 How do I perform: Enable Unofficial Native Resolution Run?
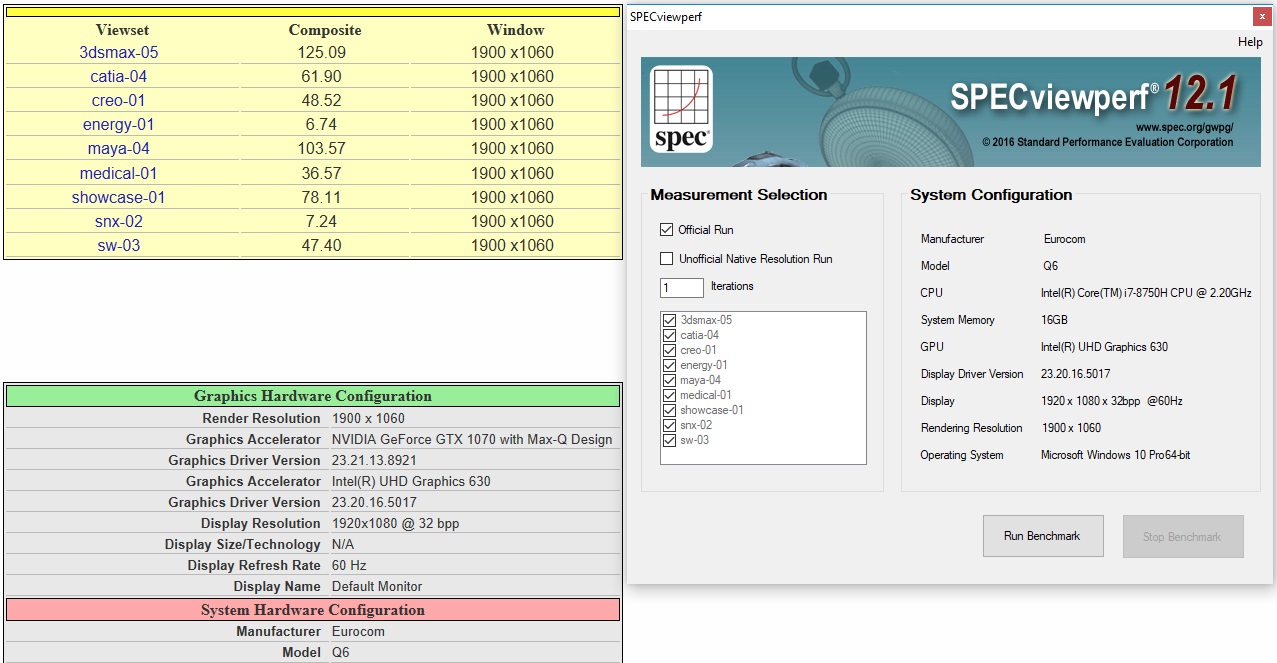point(667,259)
